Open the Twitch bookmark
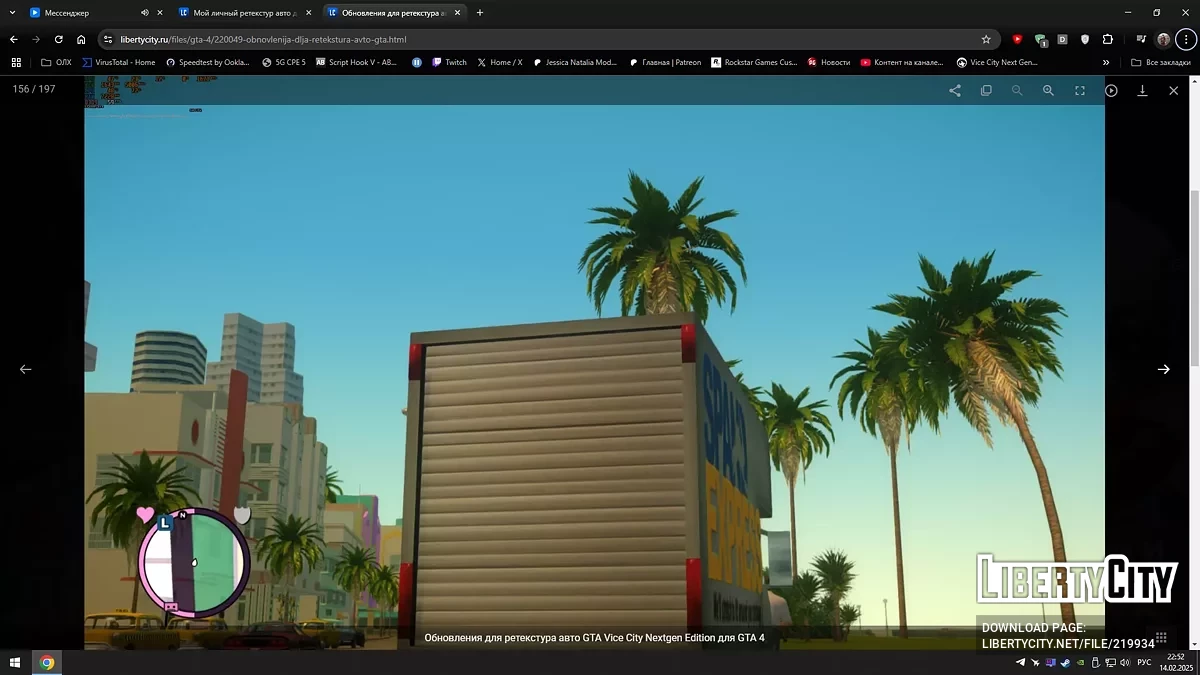The width and height of the screenshot is (1200, 675). 449,62
